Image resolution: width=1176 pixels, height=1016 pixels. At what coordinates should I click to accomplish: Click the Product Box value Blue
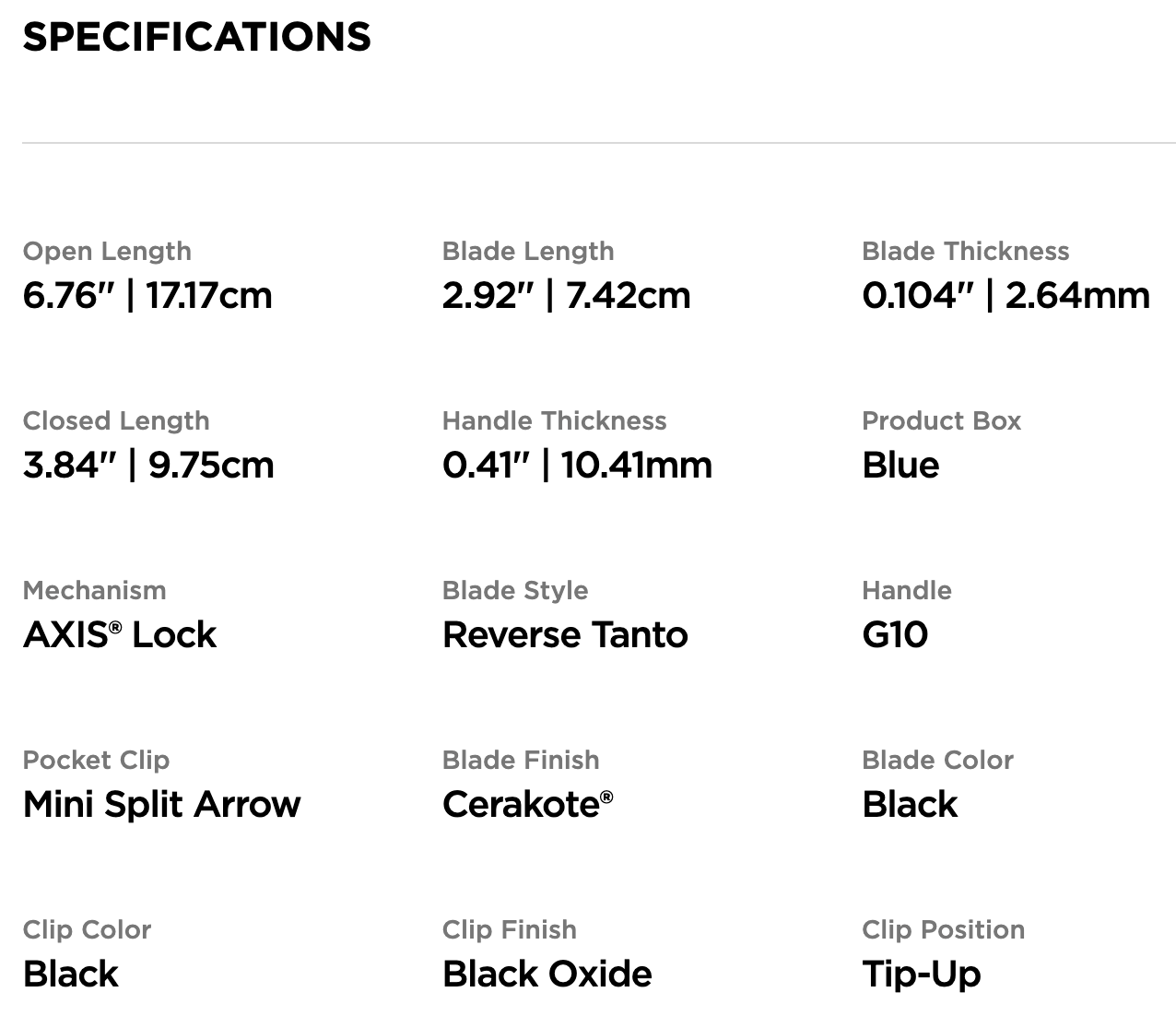[900, 466]
